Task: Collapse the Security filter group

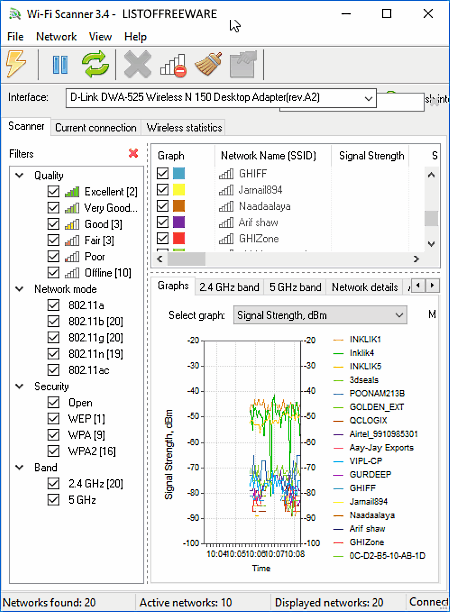Action: 19,386
